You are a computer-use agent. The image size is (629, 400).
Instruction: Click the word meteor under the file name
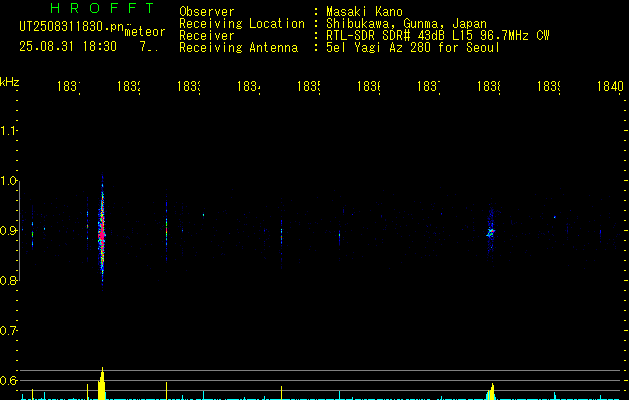pyautogui.click(x=144, y=32)
